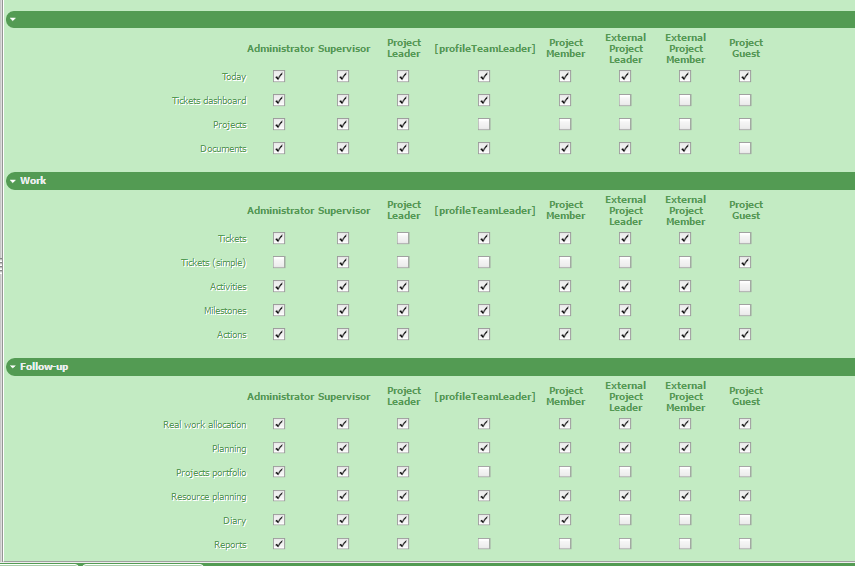Disable Activities for Supervisor
Screen dimensions: 855x566
click(343, 286)
